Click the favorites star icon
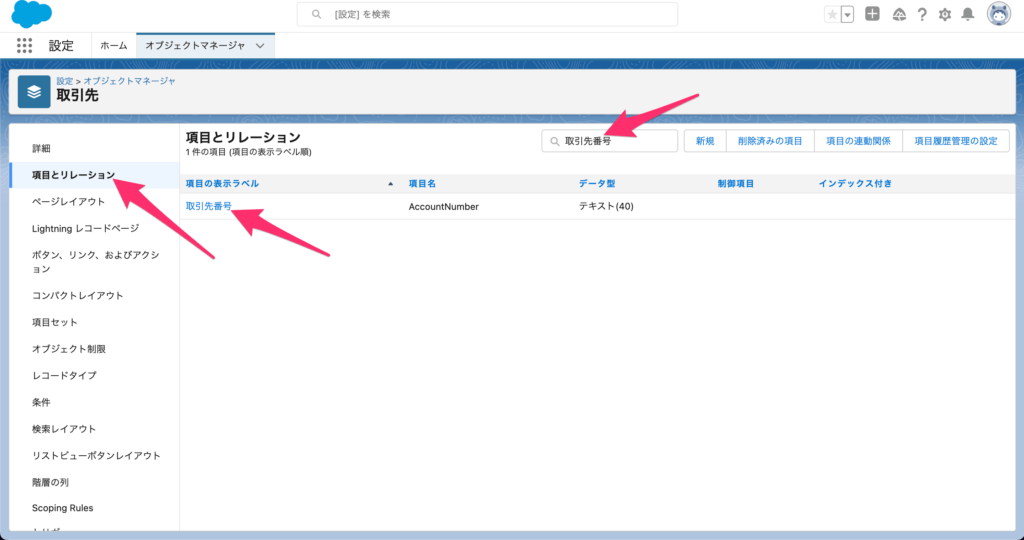Image resolution: width=1024 pixels, height=540 pixels. pyautogui.click(x=833, y=14)
